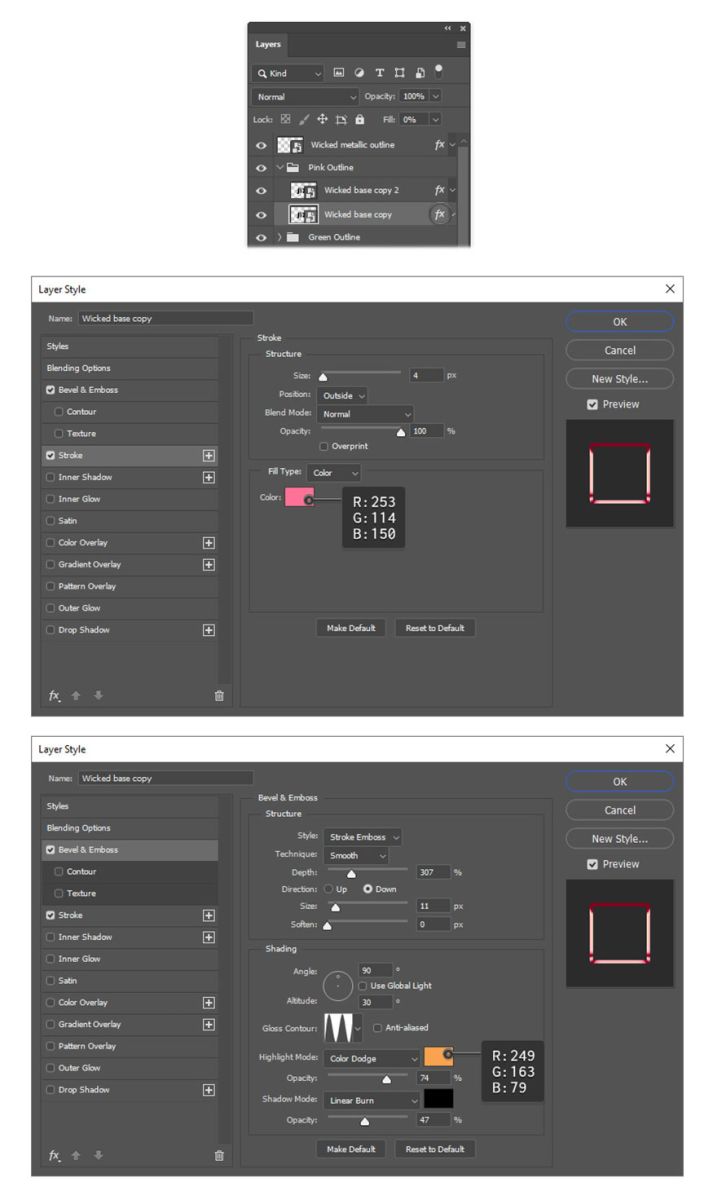Screen dimensions: 713x1200
Task: Expand the Green Outline group
Action: 279,237
